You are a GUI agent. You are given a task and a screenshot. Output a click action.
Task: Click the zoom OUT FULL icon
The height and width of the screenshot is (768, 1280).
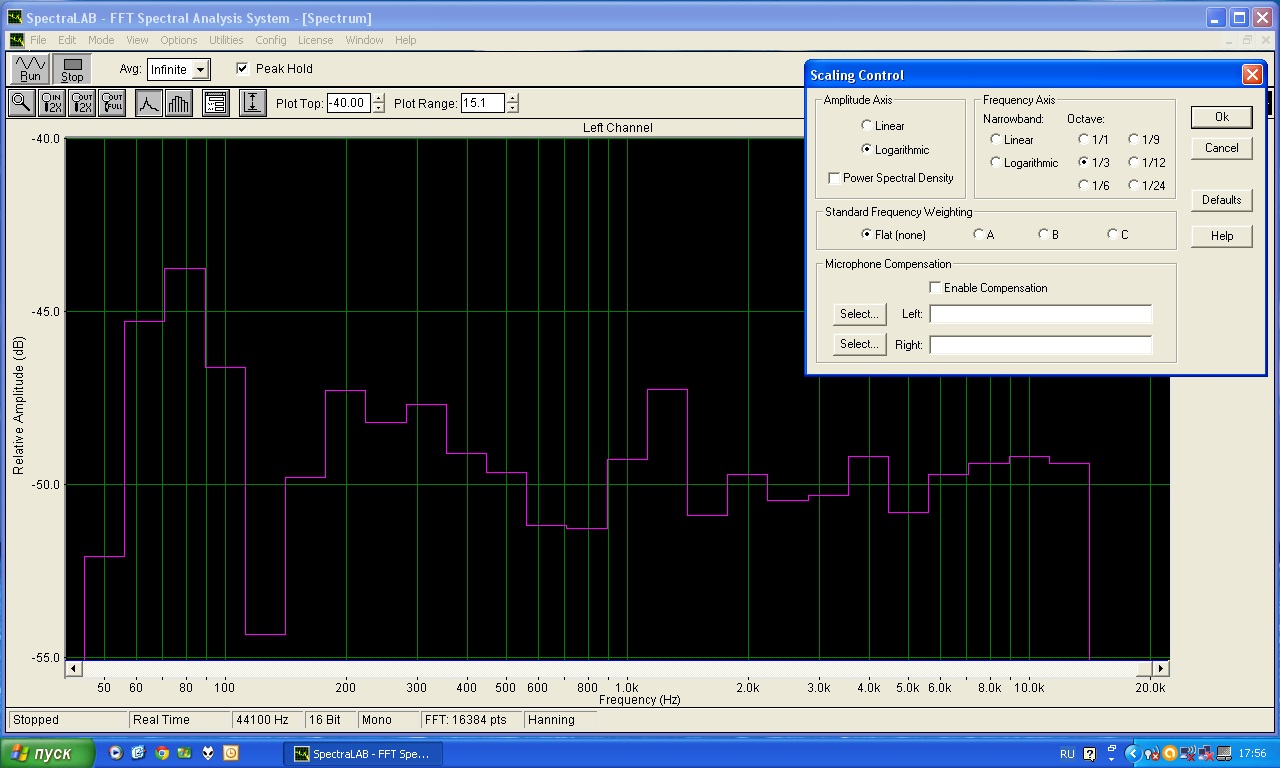click(112, 103)
